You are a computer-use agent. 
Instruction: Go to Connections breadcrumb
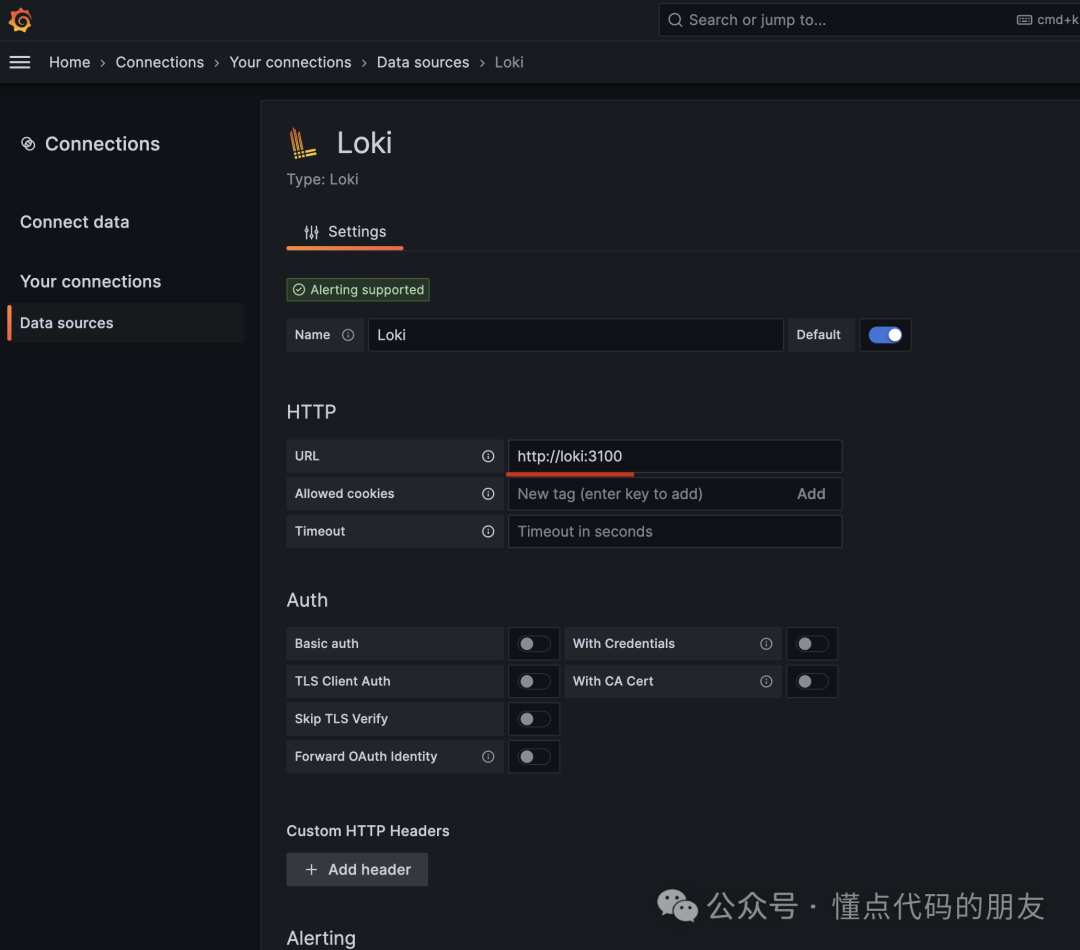click(x=160, y=62)
